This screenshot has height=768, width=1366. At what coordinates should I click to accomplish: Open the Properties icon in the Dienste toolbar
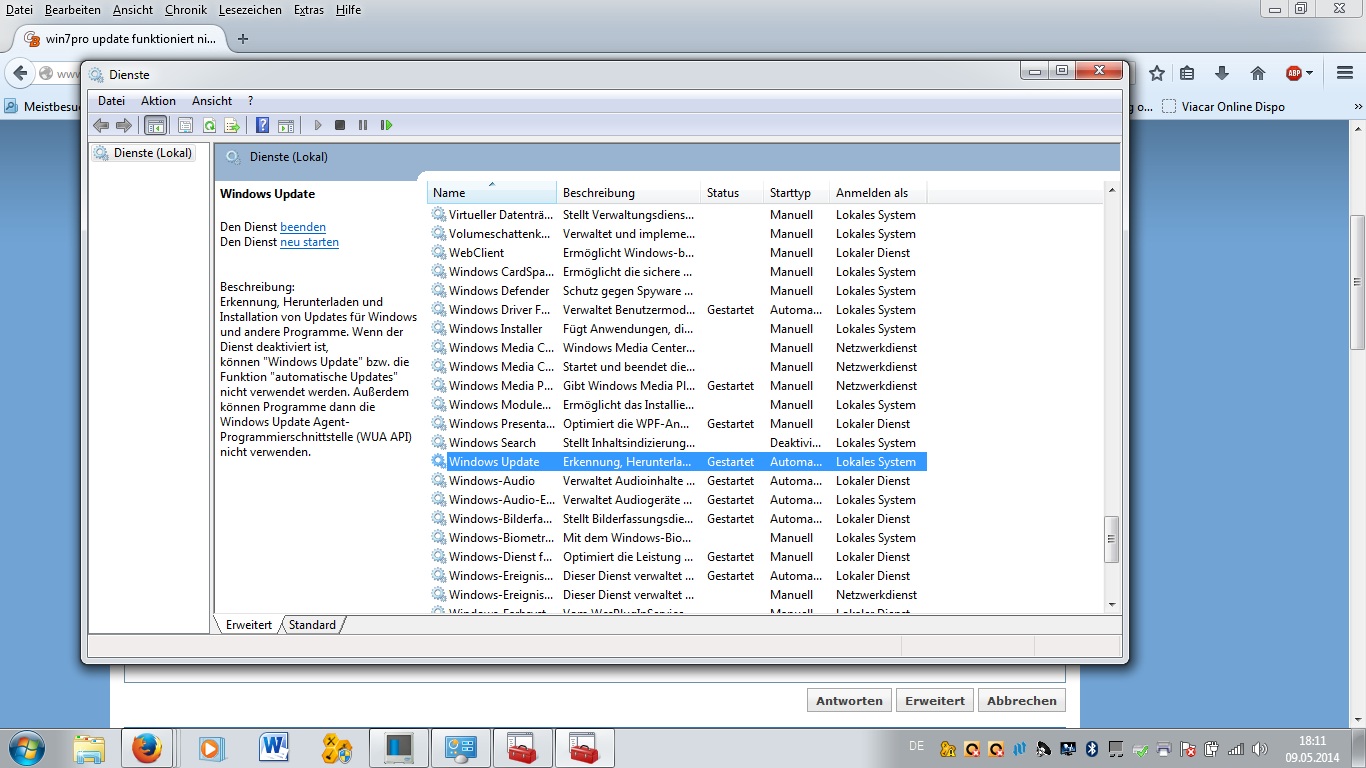(185, 125)
